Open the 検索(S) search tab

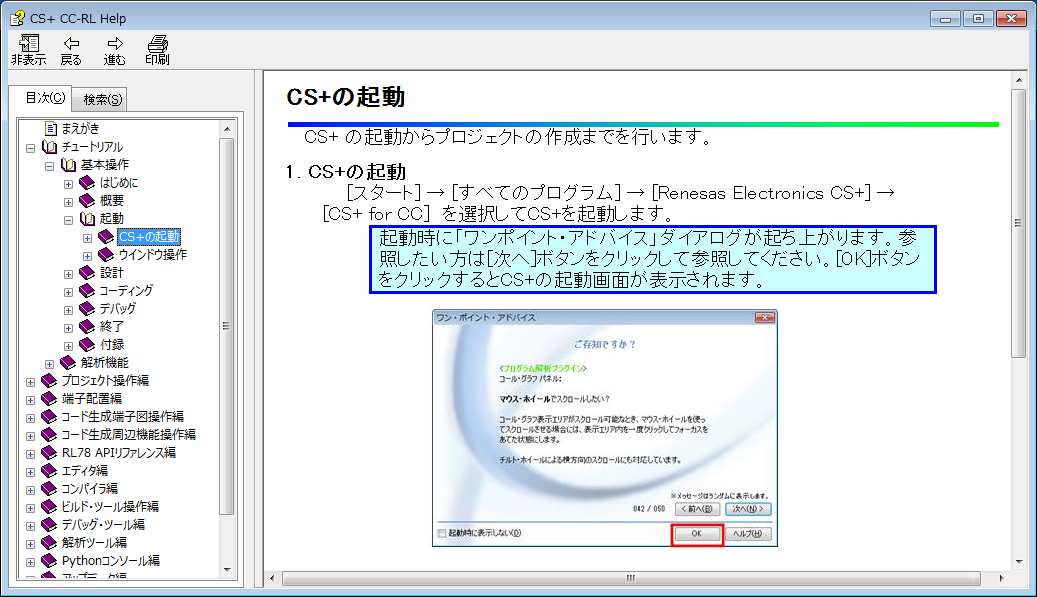[102, 99]
